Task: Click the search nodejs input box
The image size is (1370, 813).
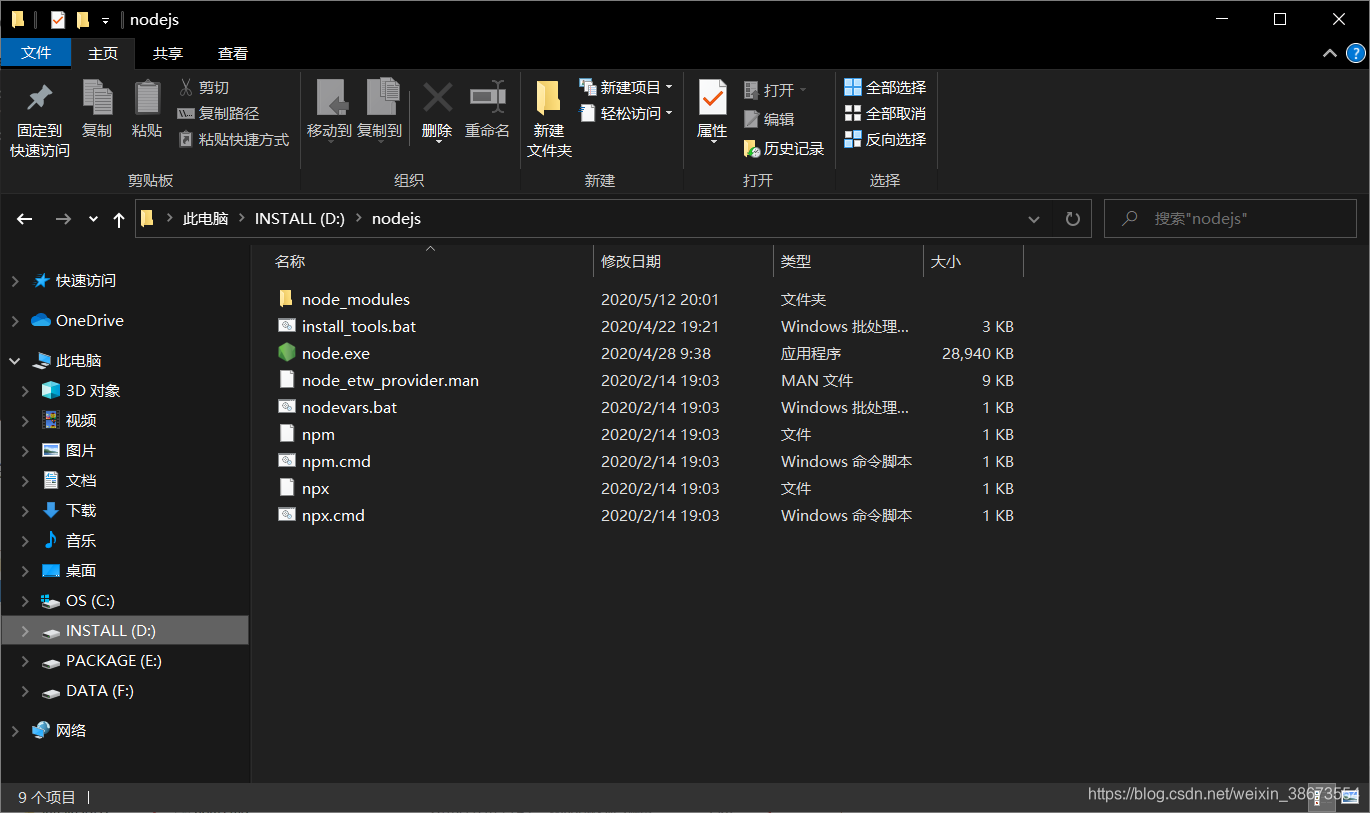Action: (1230, 218)
